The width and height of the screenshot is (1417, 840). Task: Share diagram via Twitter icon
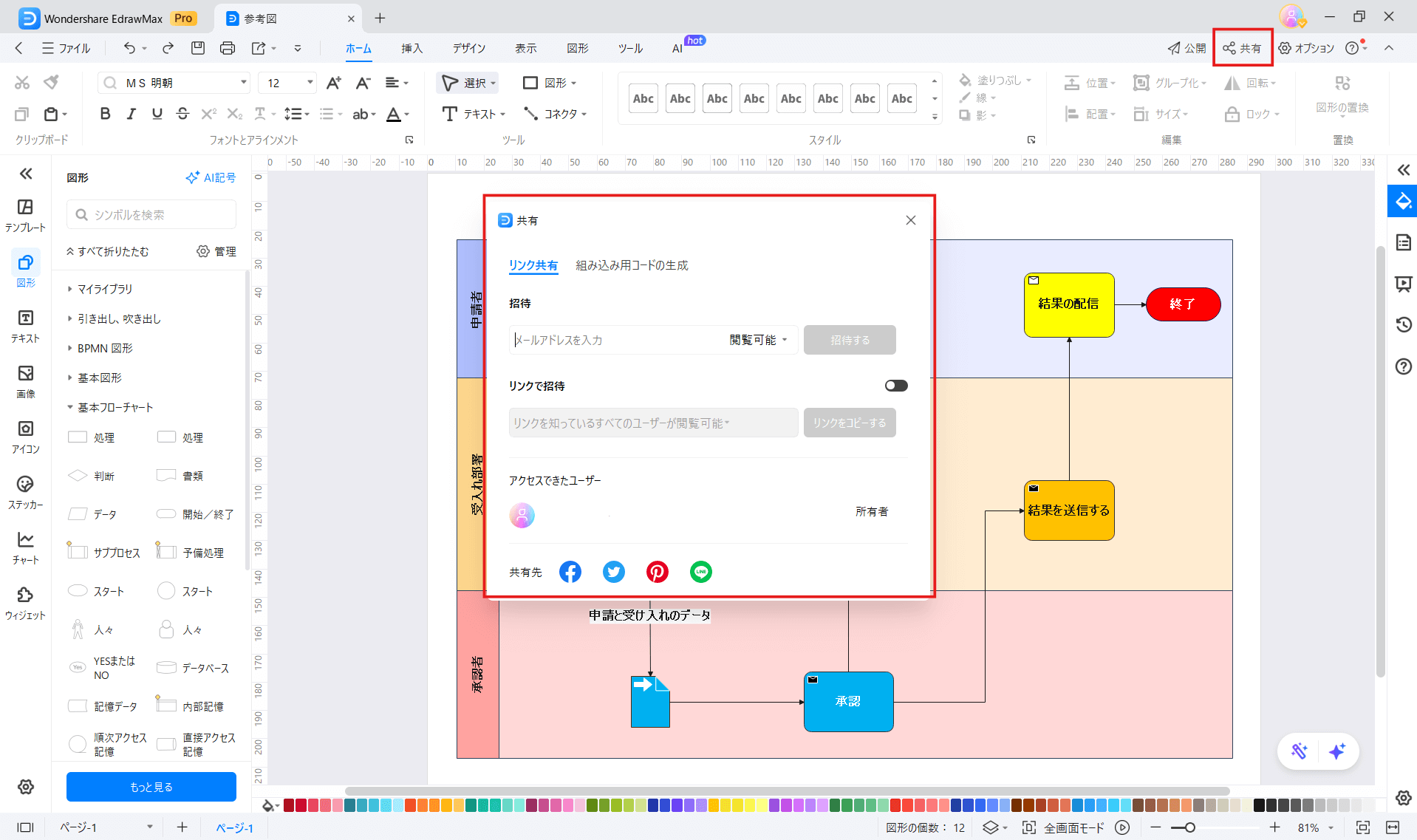pos(613,572)
